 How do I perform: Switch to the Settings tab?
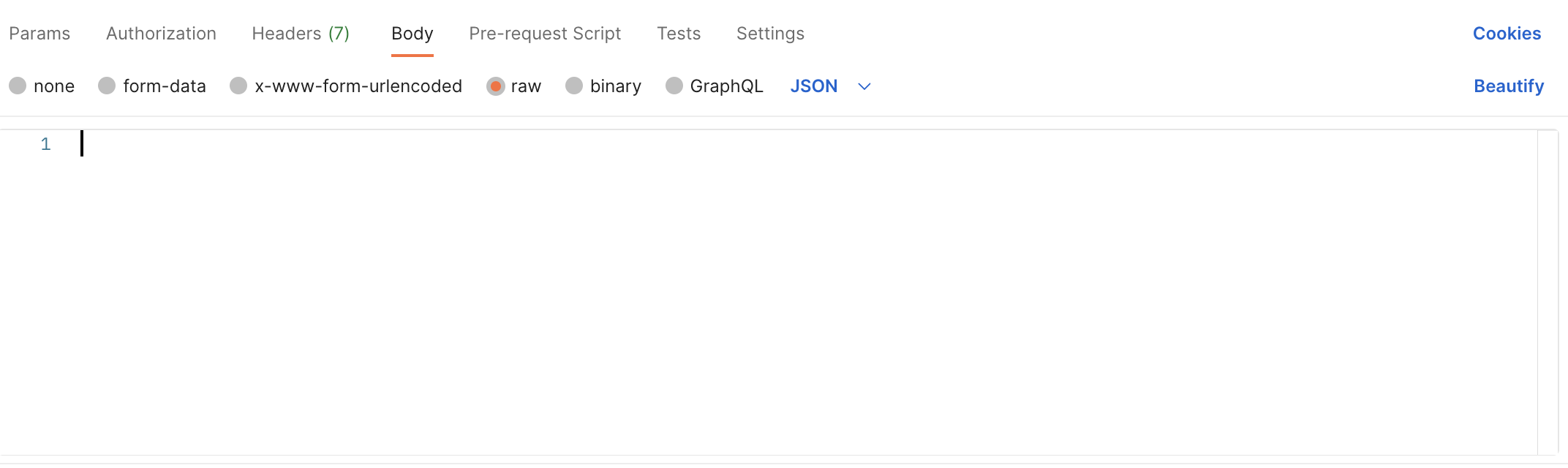click(x=770, y=34)
